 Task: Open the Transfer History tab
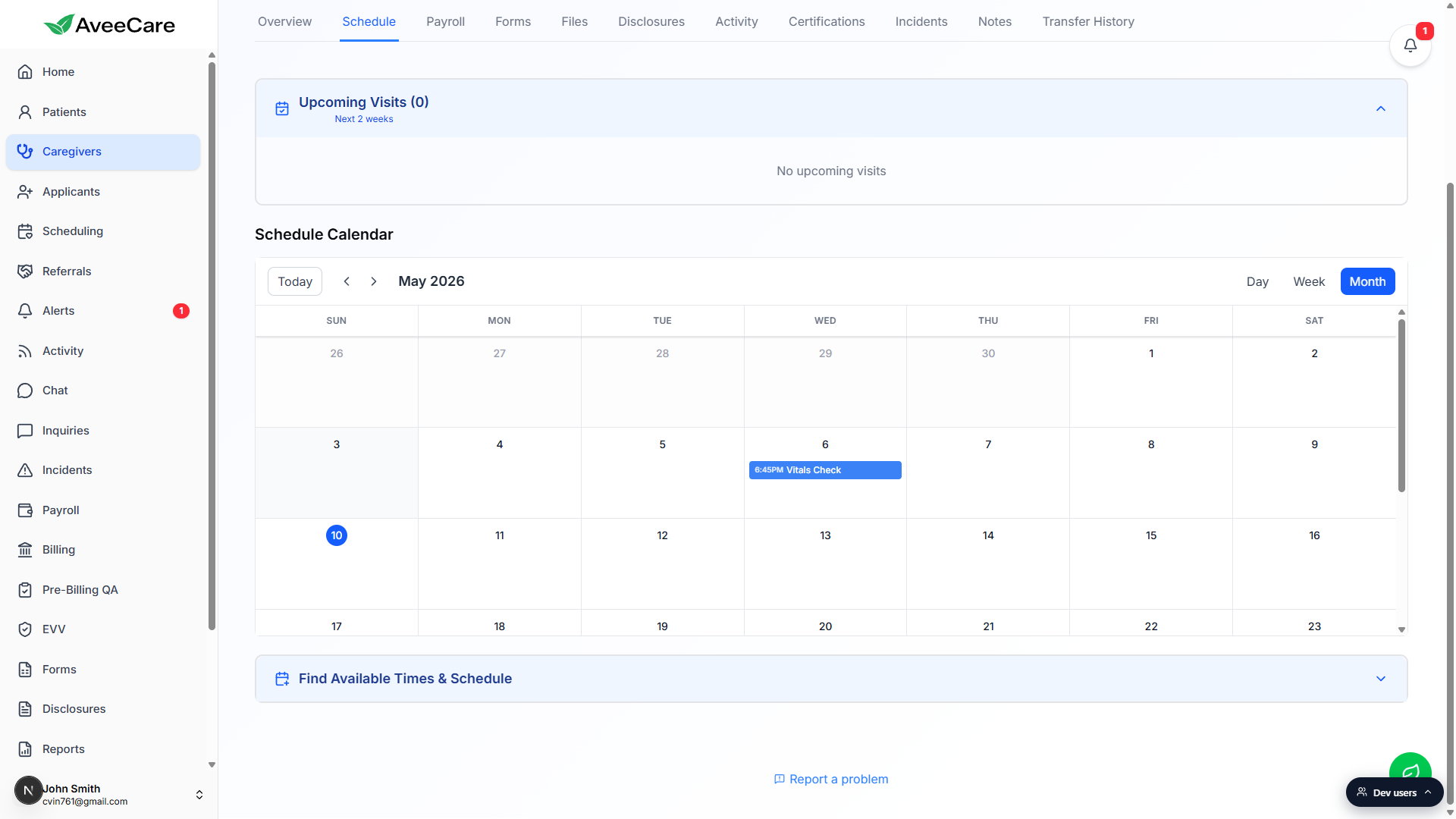1088,21
